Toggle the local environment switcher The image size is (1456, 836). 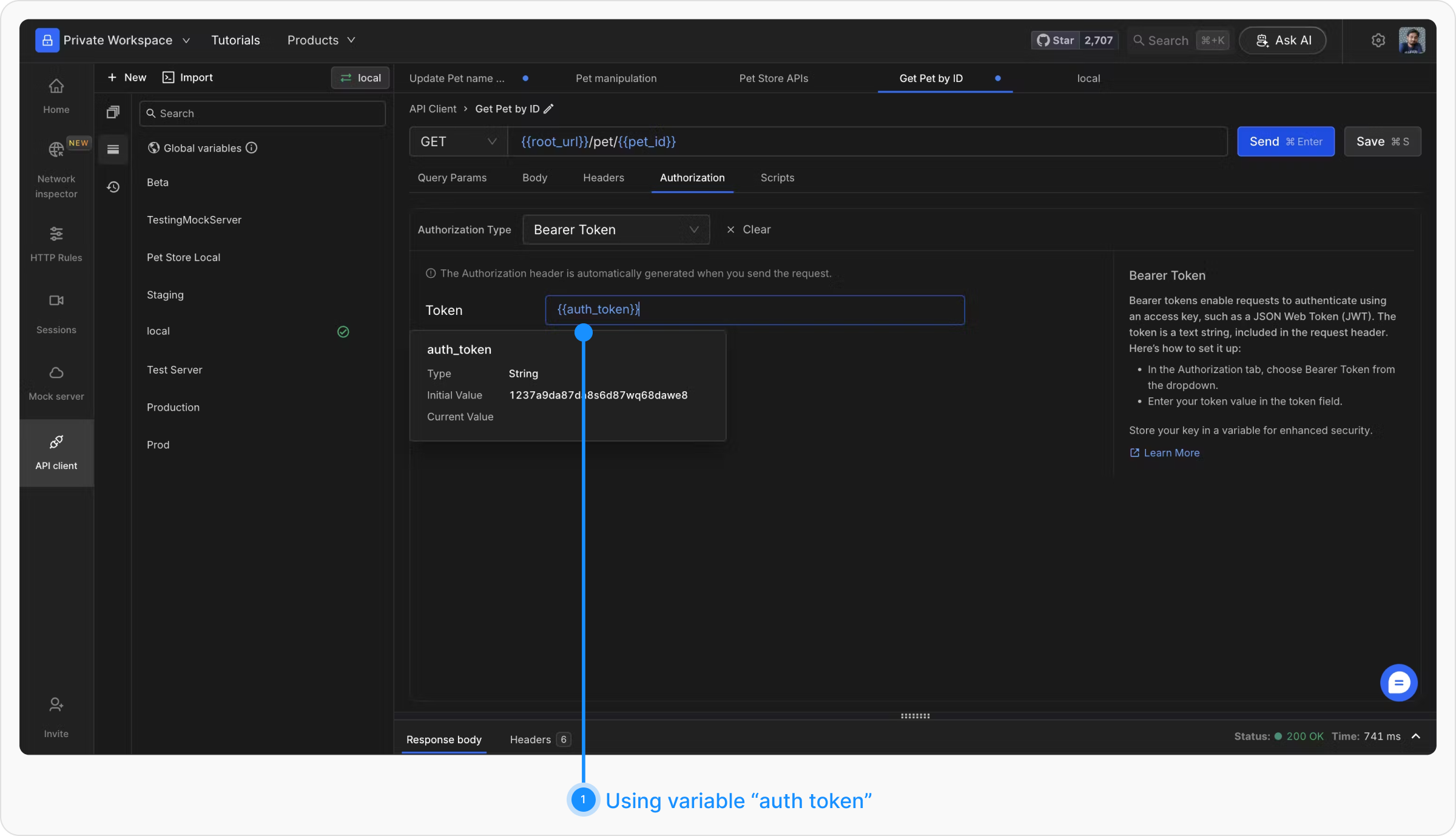tap(360, 78)
